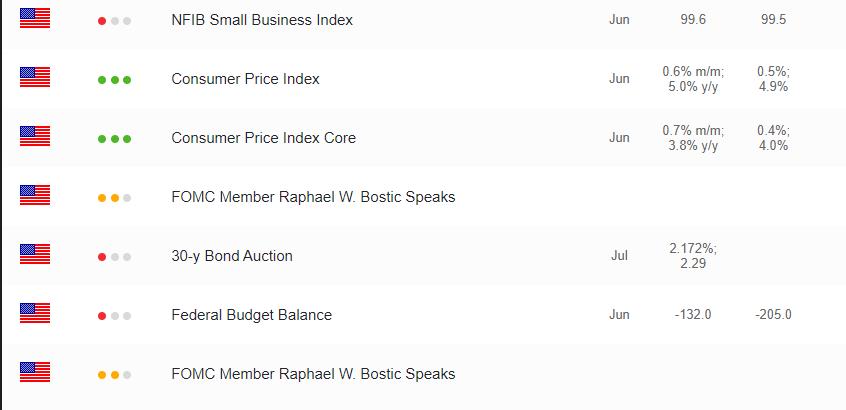The height and width of the screenshot is (410, 846).
Task: Open the Consumer Price Index event details
Action: [x=245, y=79]
